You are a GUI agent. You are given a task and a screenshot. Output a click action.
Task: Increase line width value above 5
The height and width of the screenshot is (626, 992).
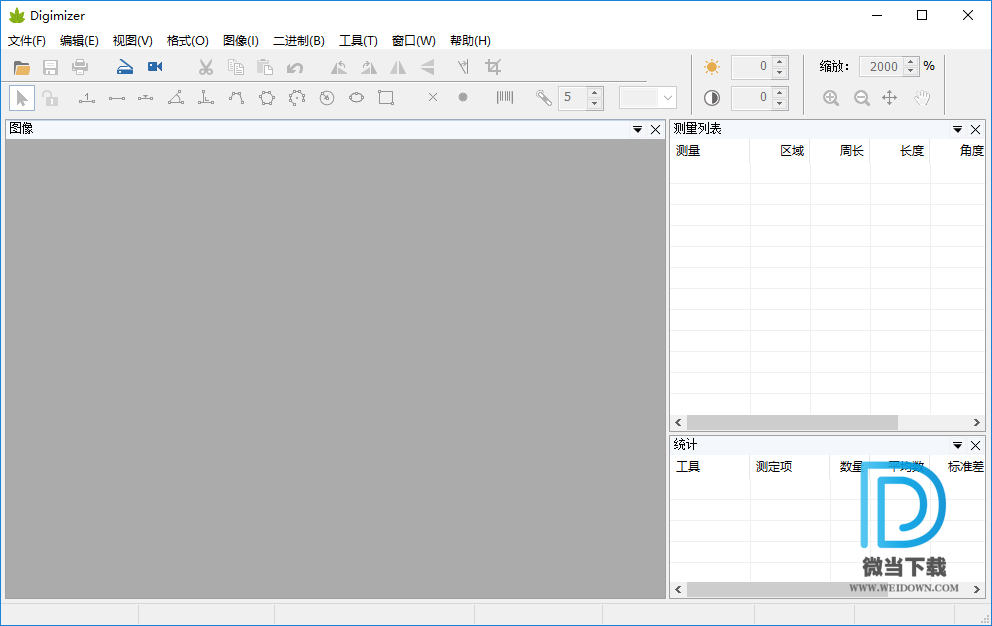tap(594, 92)
